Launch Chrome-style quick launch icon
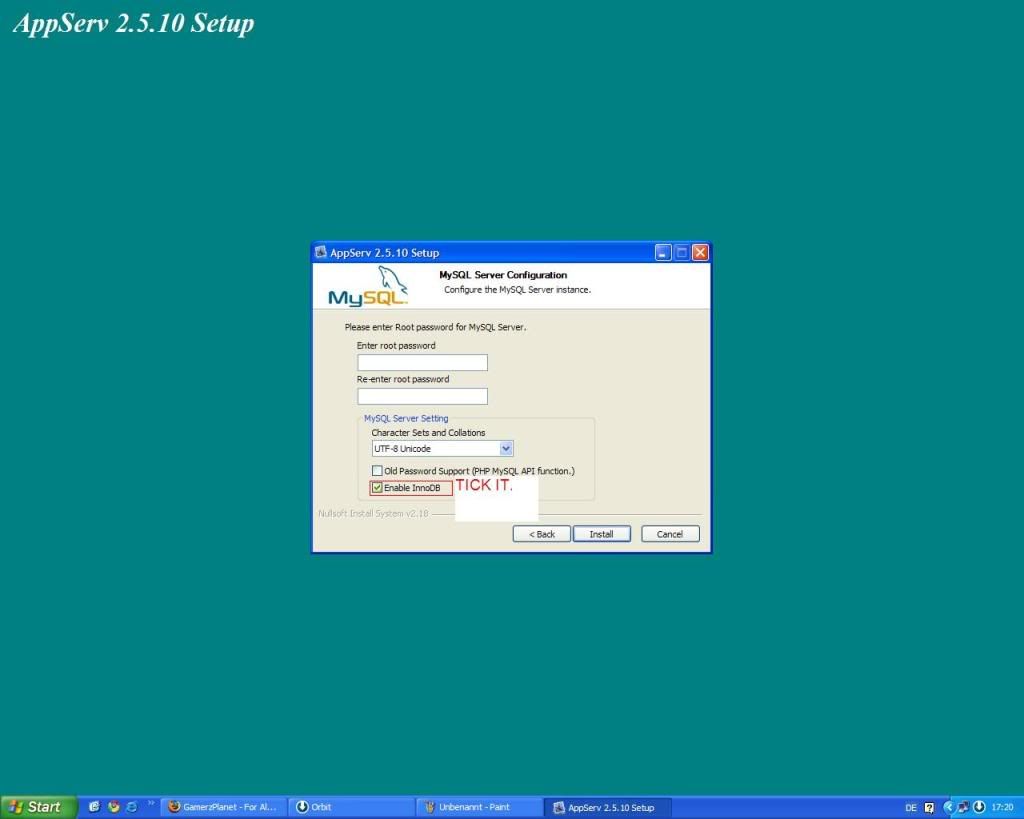Image resolution: width=1024 pixels, height=819 pixels. pyautogui.click(x=114, y=807)
